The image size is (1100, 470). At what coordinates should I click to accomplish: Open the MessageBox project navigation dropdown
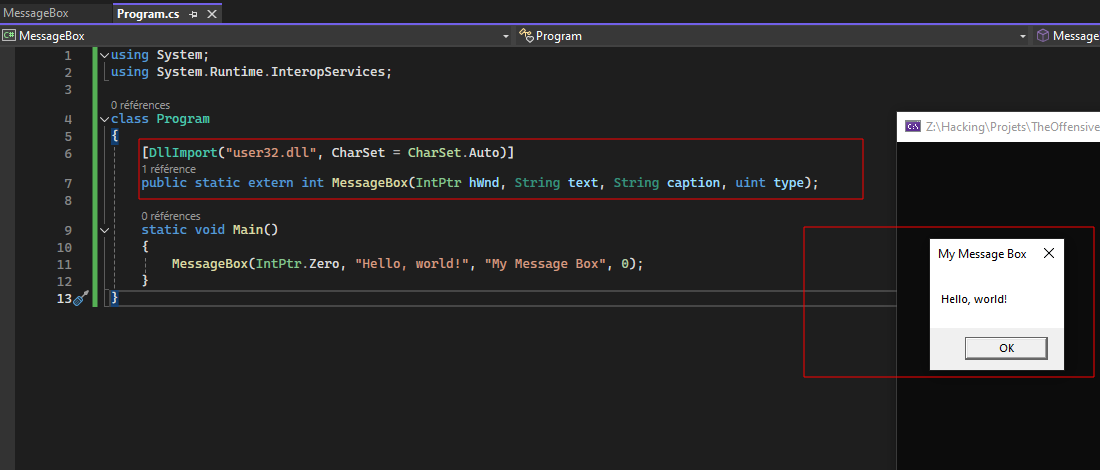tap(256, 36)
